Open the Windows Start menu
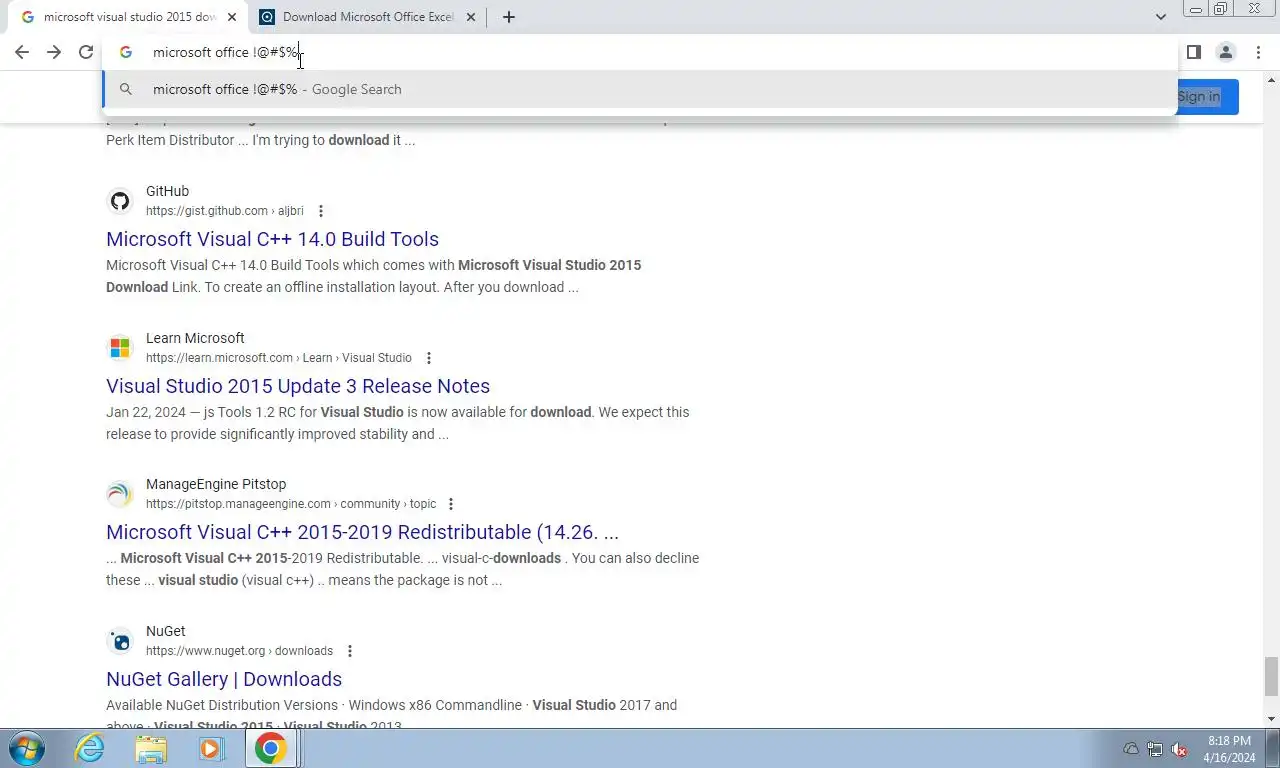The height and width of the screenshot is (768, 1280). click(x=27, y=748)
